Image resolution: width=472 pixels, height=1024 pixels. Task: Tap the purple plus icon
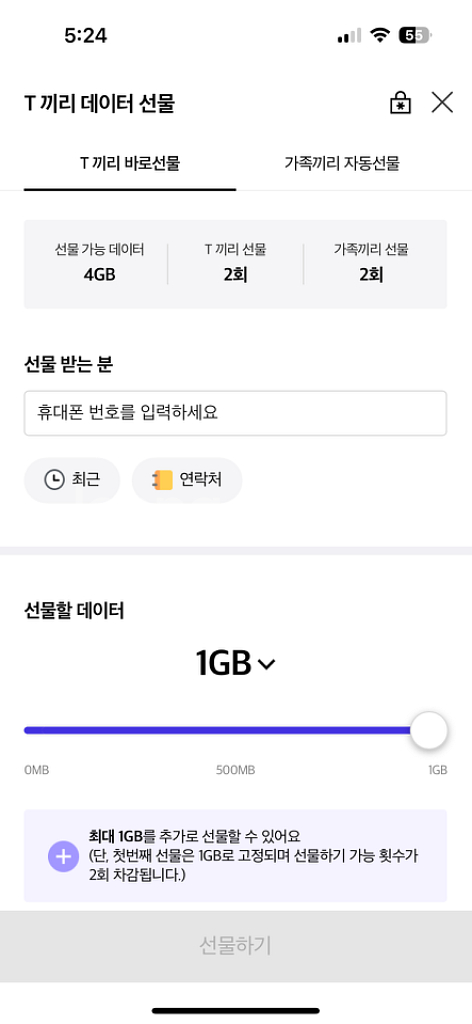click(x=63, y=856)
